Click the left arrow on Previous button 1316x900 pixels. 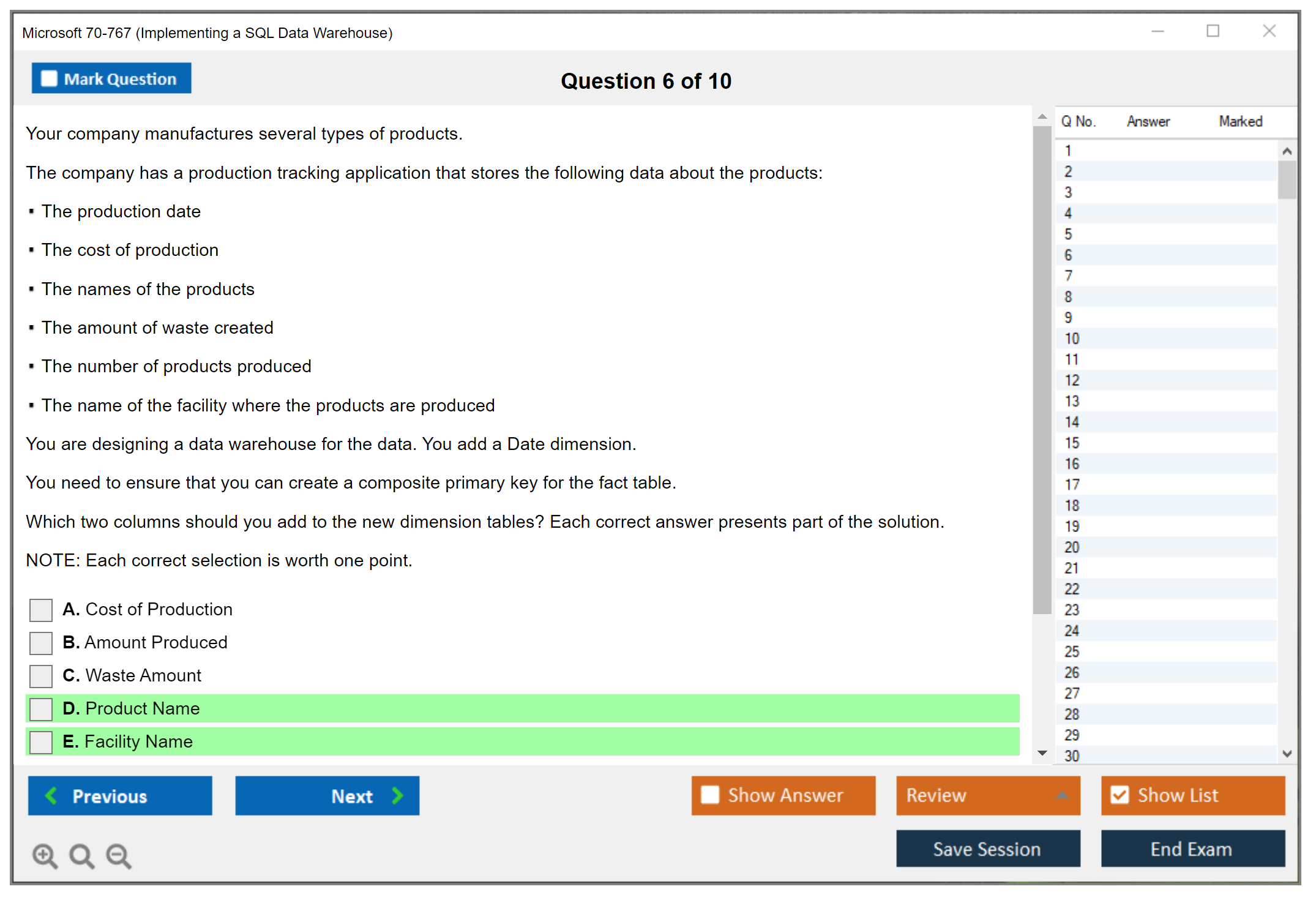click(x=51, y=795)
